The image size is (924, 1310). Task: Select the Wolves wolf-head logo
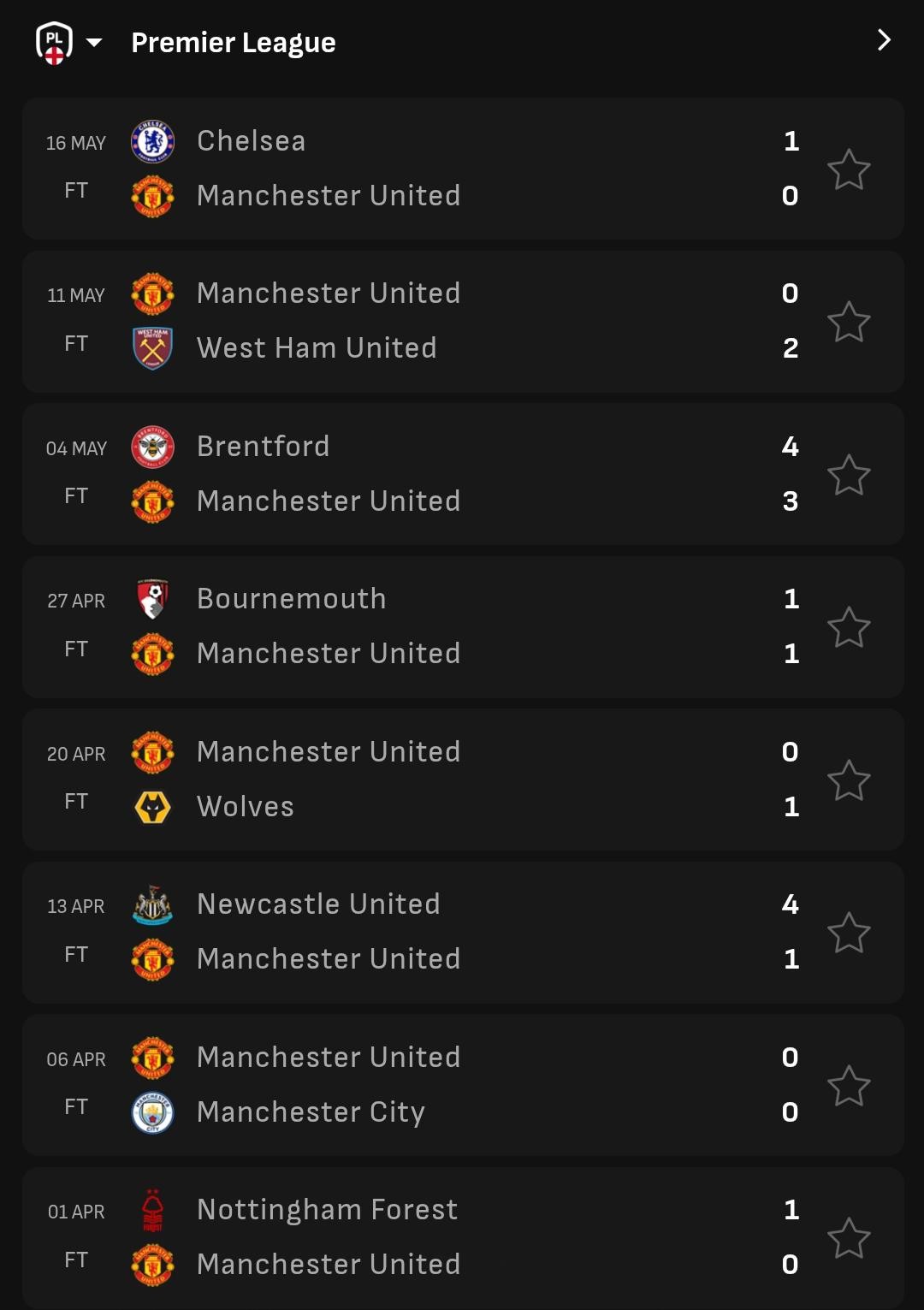(152, 807)
